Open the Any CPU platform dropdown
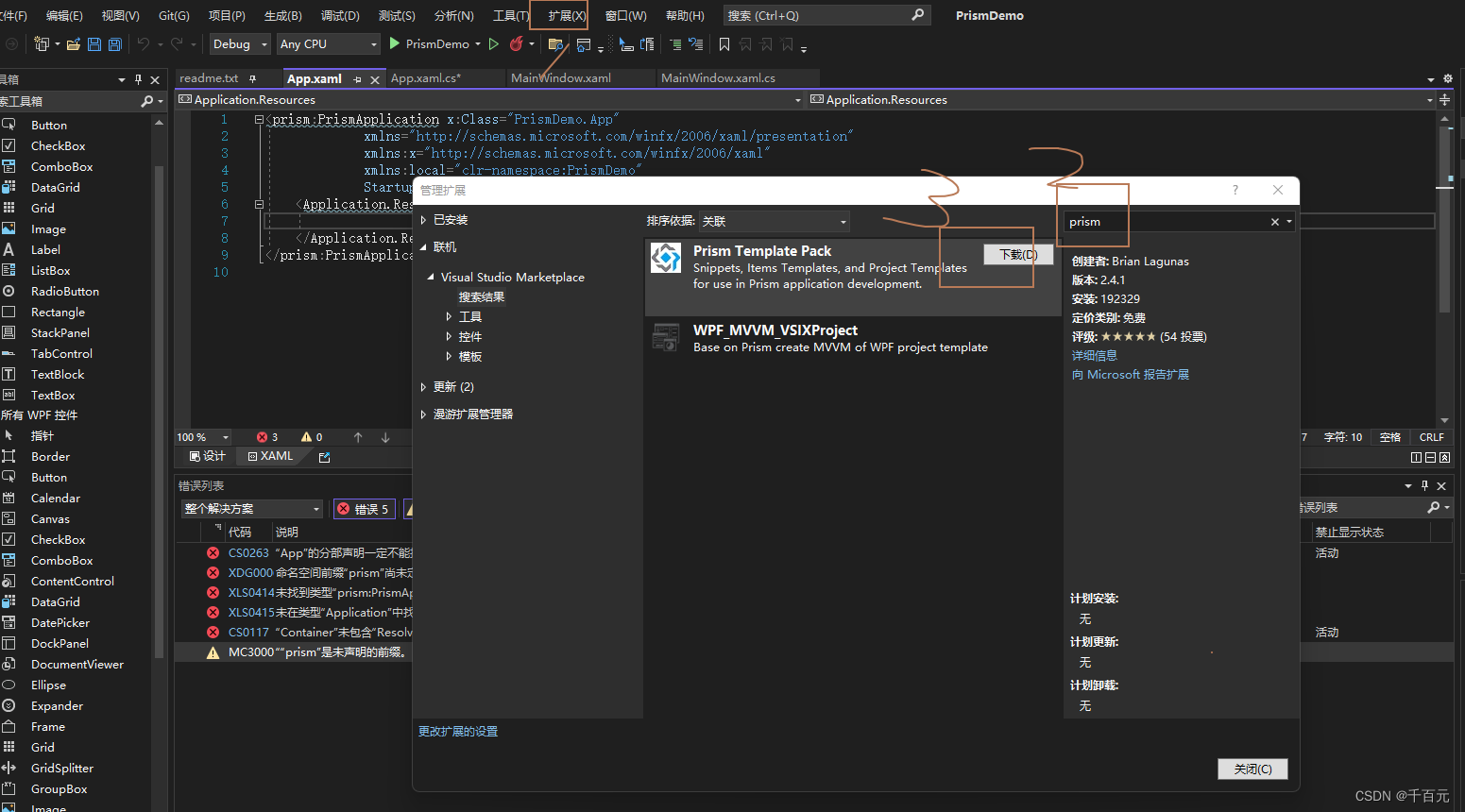 [x=328, y=44]
